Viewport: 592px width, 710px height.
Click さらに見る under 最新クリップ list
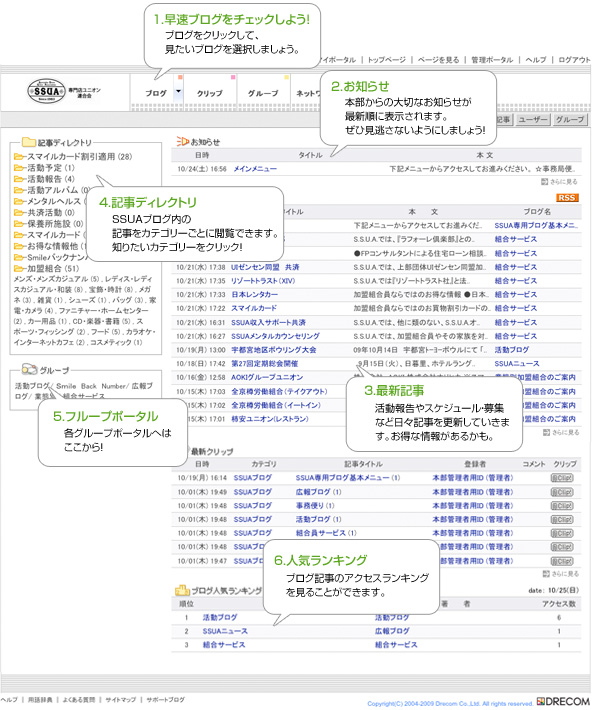561,574
